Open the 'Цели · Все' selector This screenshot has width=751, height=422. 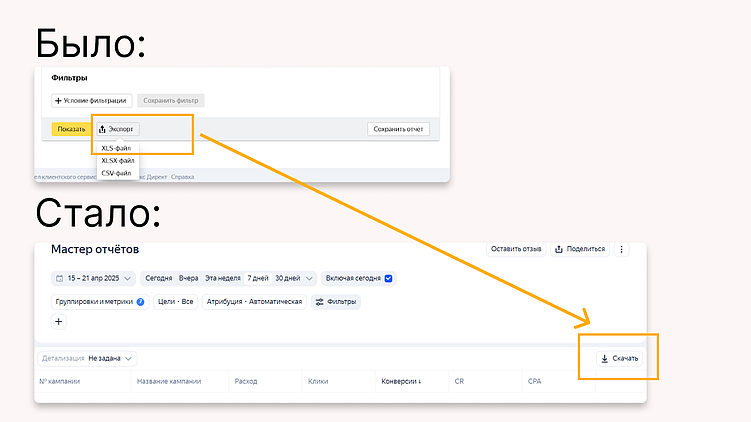tap(175, 302)
